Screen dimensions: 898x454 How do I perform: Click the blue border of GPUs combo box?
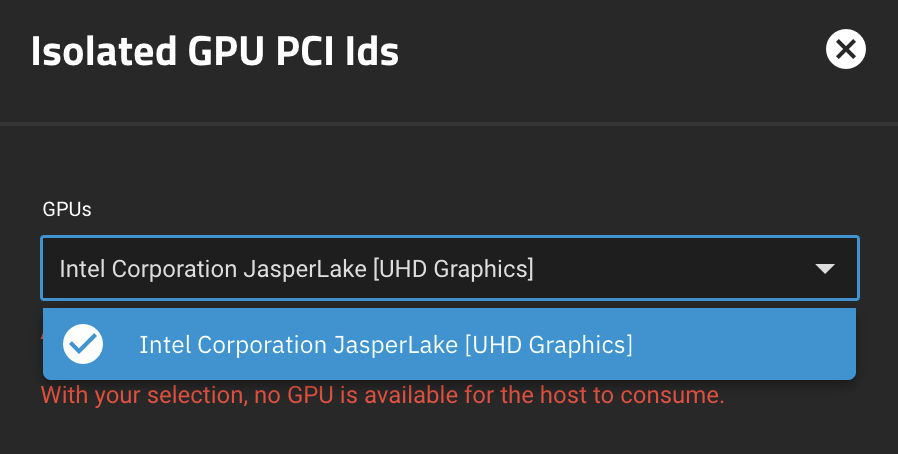450,237
